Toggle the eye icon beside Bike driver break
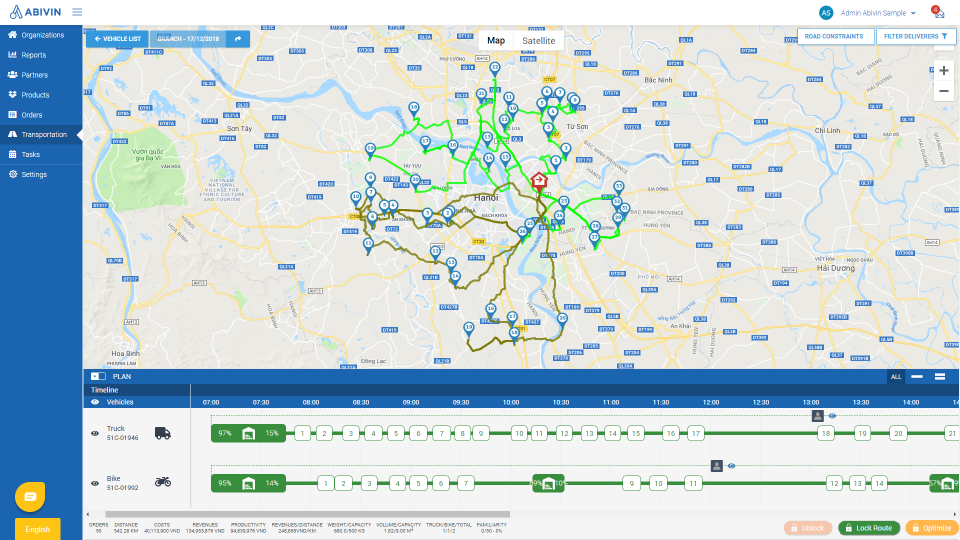The image size is (960, 540). [731, 466]
